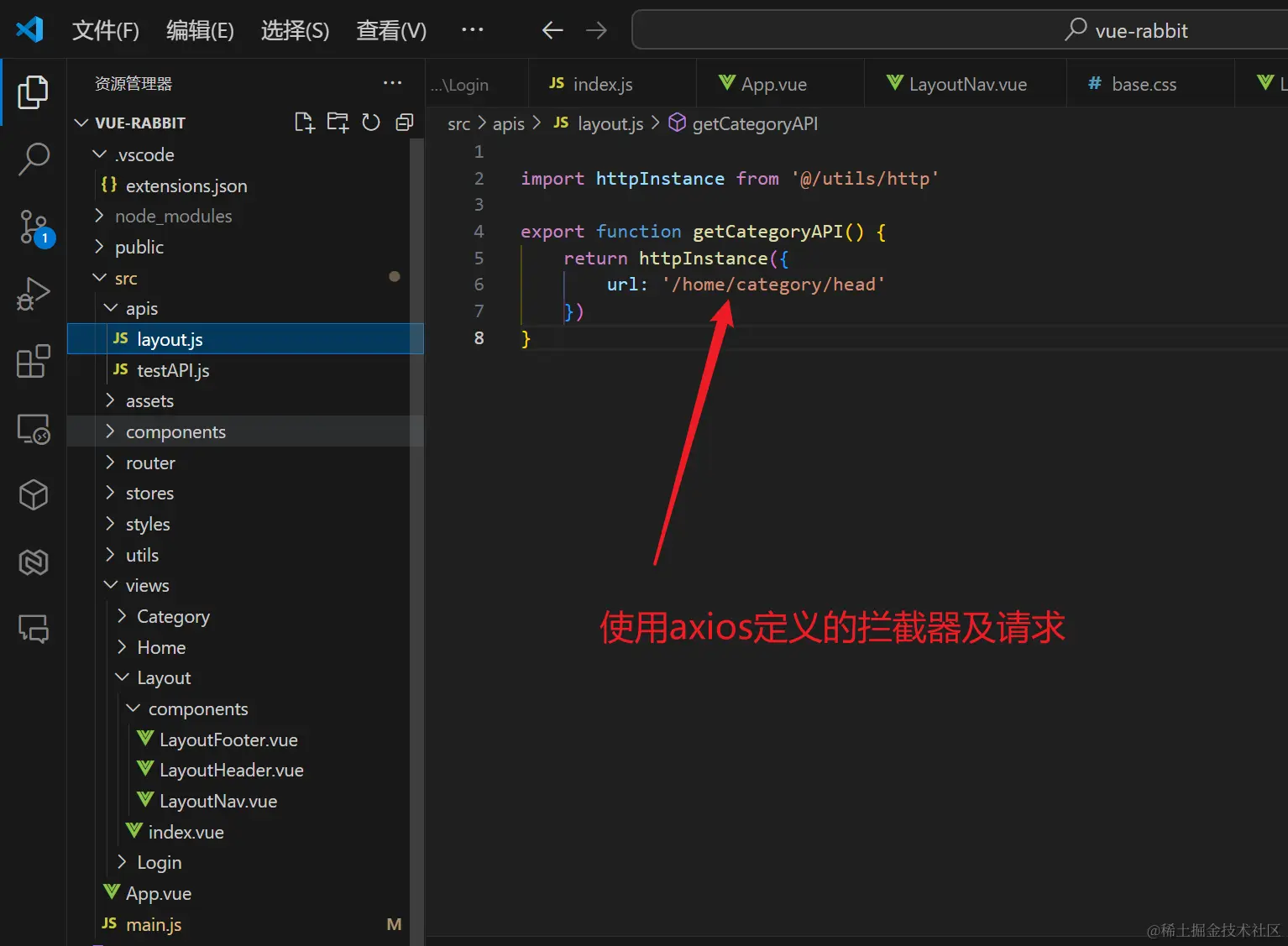Open the 查看(V) menu

tap(391, 31)
